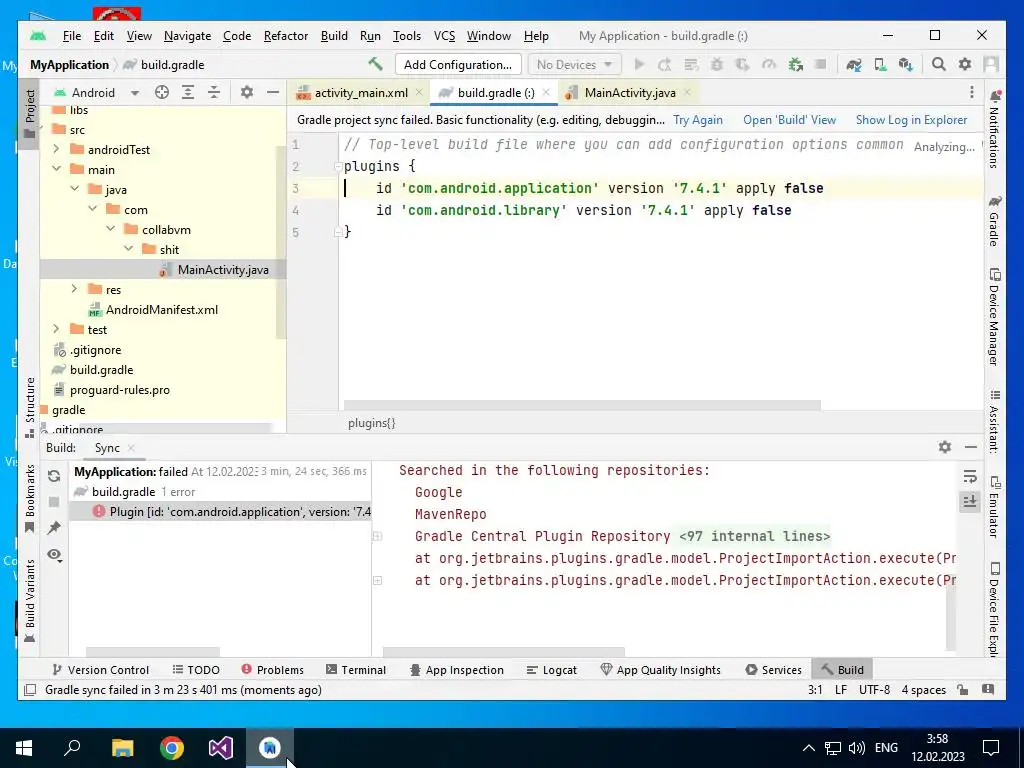Click the Build panel settings gear
Screen dimensions: 1024x768
(944, 447)
